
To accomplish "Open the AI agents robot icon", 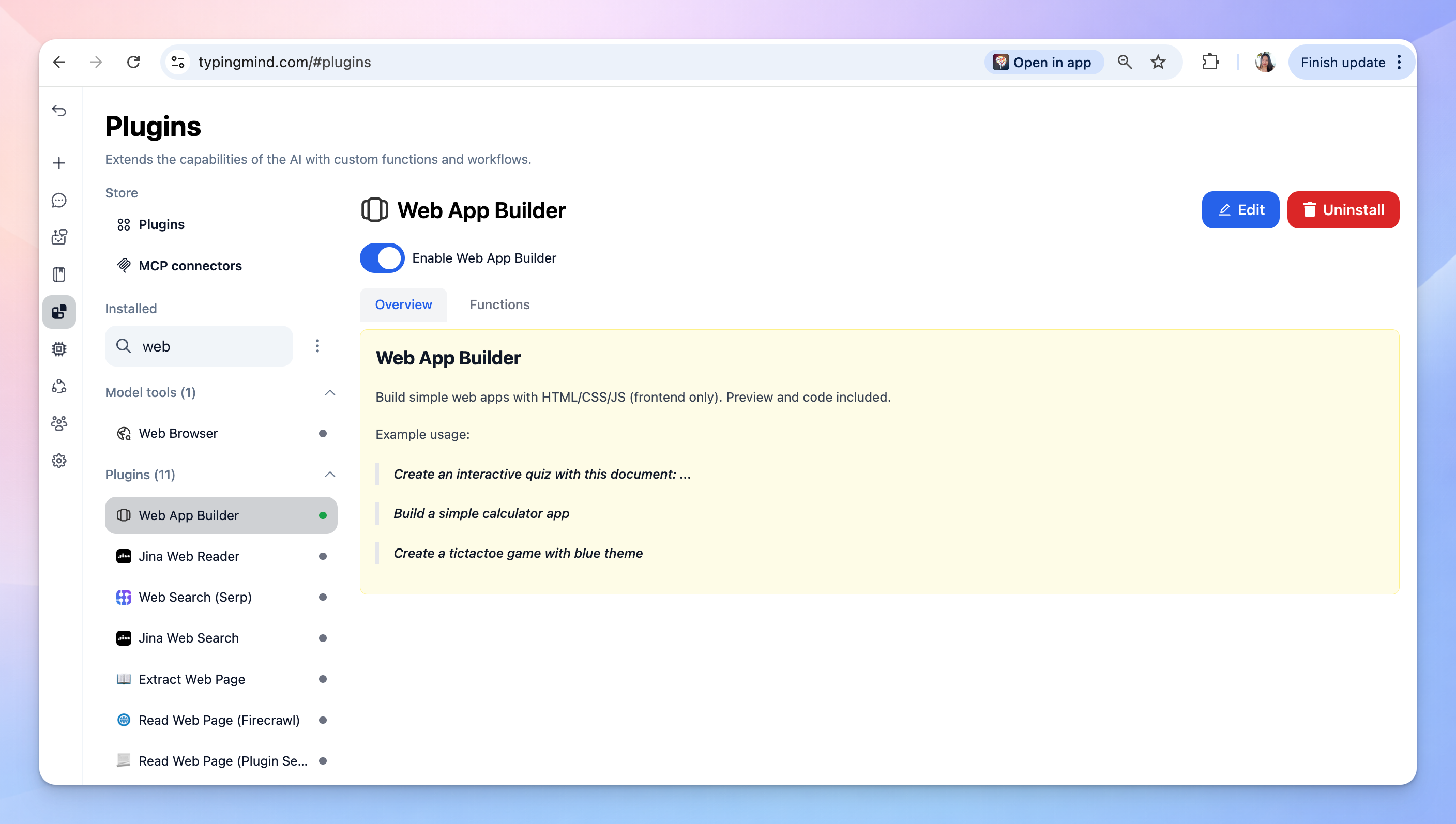I will (59, 237).
